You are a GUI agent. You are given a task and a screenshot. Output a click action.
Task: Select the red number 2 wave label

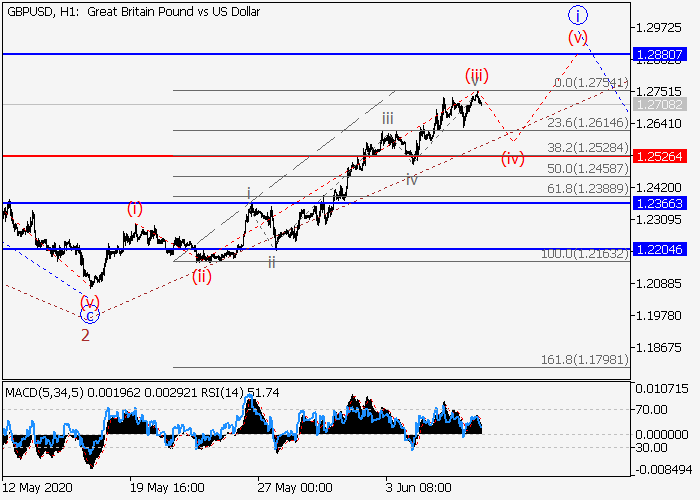point(85,335)
